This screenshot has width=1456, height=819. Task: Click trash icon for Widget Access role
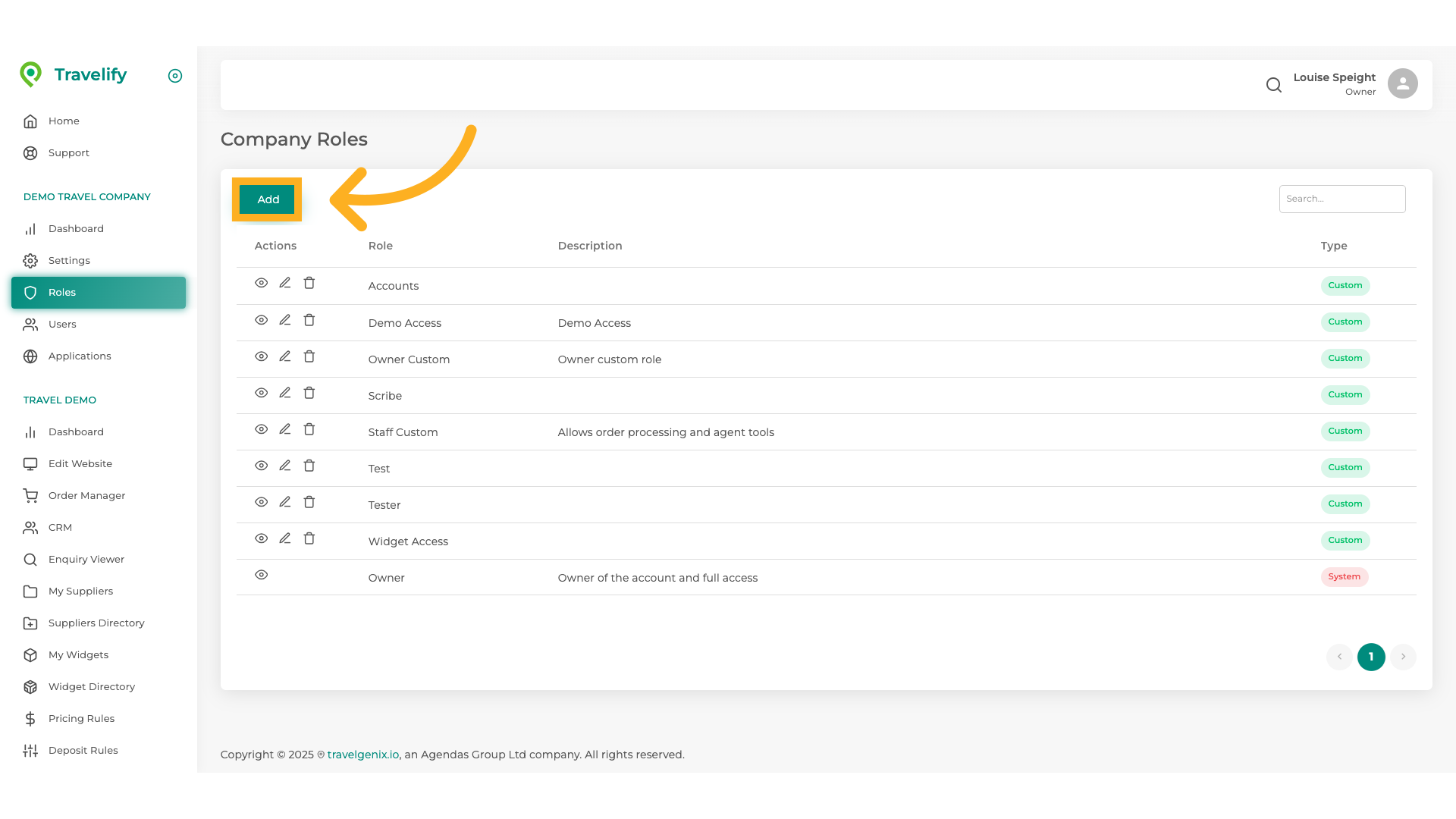tap(309, 538)
